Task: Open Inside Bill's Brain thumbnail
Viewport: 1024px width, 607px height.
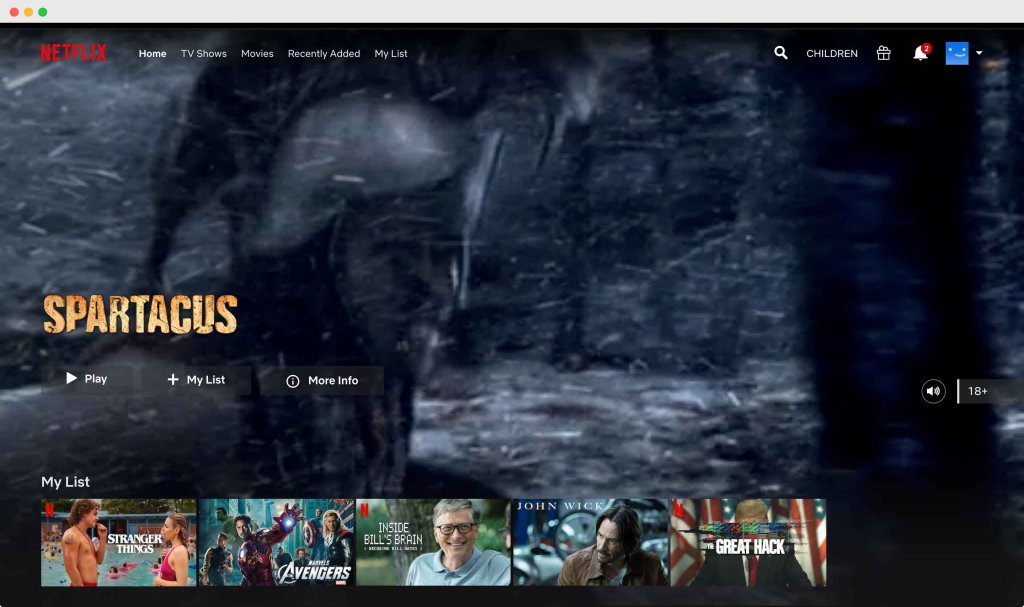Action: click(x=433, y=542)
